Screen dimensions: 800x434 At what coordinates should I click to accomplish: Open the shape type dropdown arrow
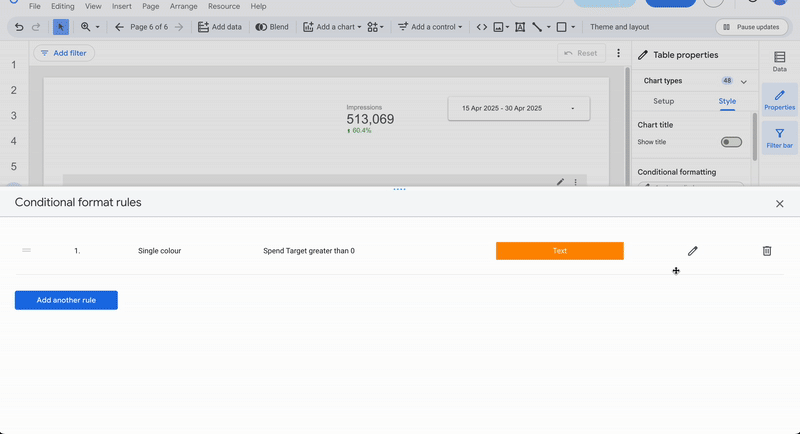coord(573,27)
